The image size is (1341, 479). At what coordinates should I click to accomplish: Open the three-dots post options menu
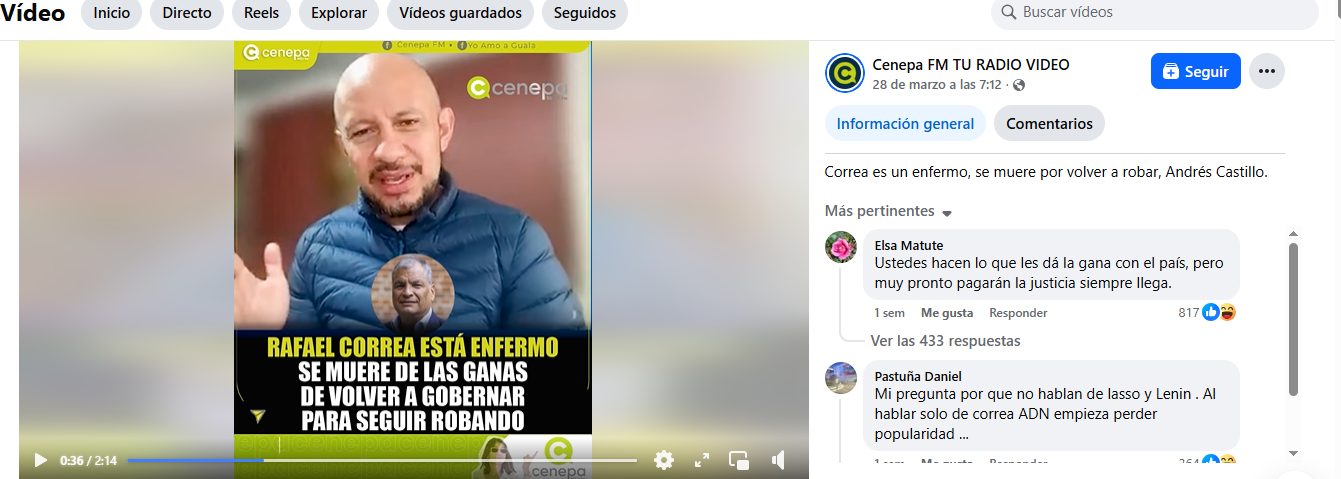(x=1267, y=71)
